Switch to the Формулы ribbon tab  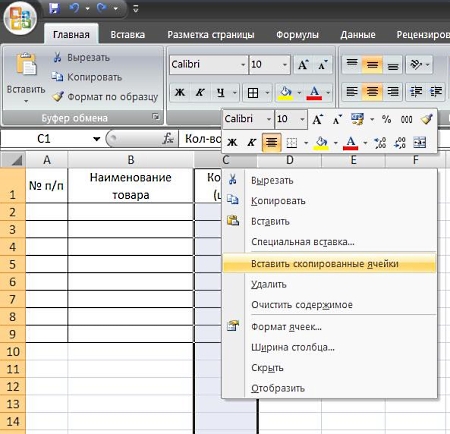(x=297, y=35)
